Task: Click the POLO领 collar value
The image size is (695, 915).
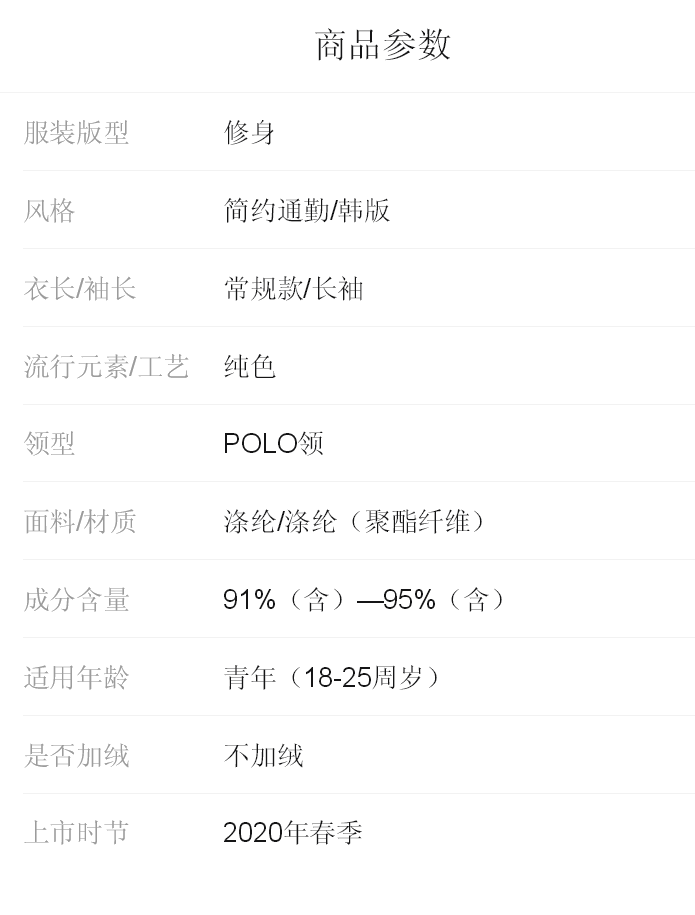Action: [273, 444]
